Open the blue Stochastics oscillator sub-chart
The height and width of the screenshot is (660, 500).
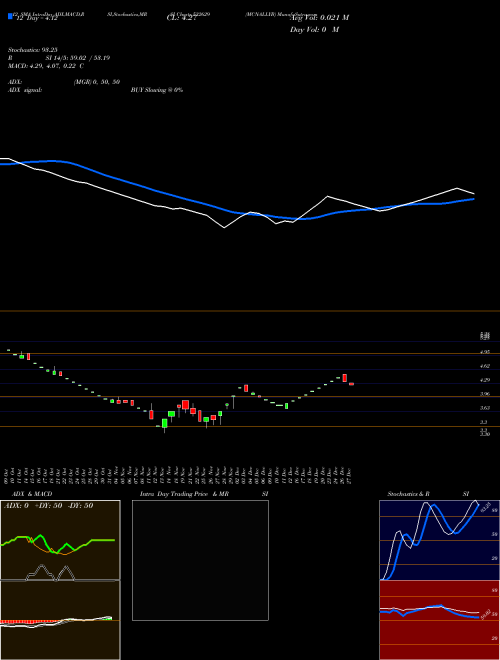point(439,540)
